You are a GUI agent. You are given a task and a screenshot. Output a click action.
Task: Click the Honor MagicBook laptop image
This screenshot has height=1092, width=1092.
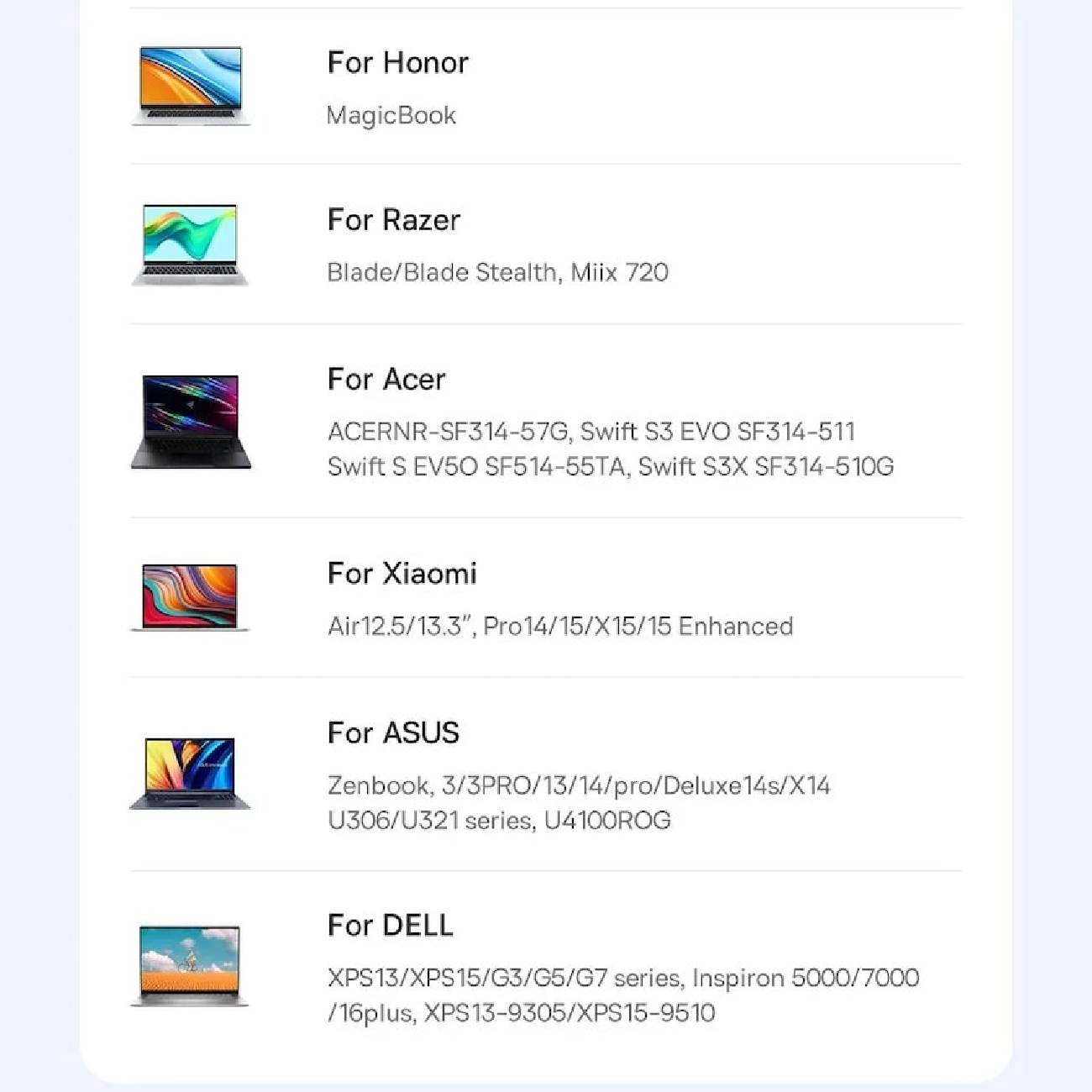pyautogui.click(x=191, y=86)
